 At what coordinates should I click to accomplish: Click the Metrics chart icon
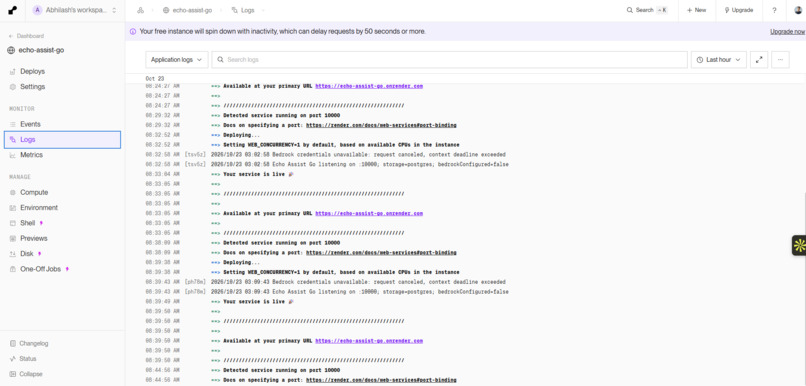pyautogui.click(x=13, y=155)
